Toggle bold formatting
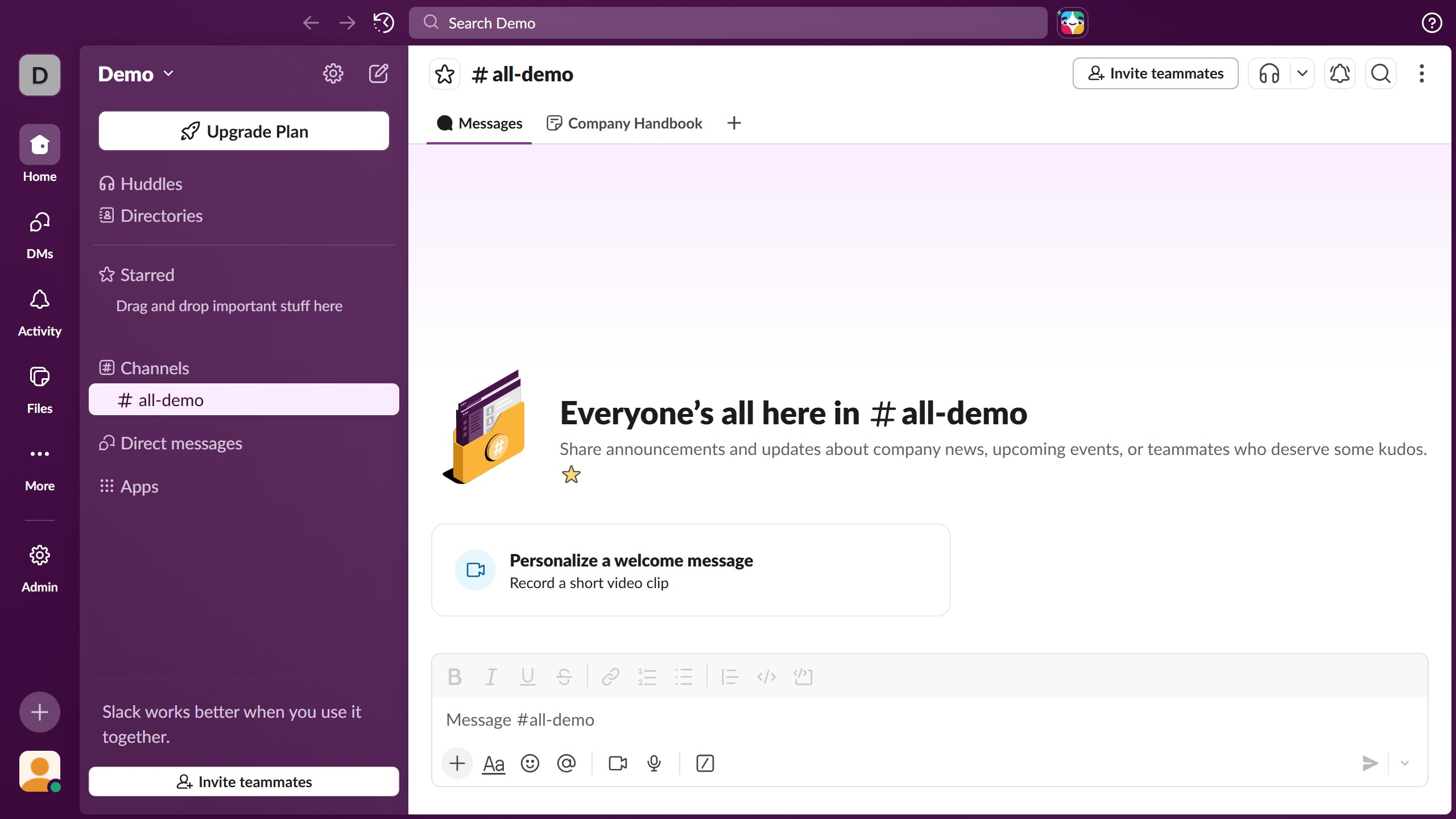Viewport: 1456px width, 819px height. [x=454, y=677]
